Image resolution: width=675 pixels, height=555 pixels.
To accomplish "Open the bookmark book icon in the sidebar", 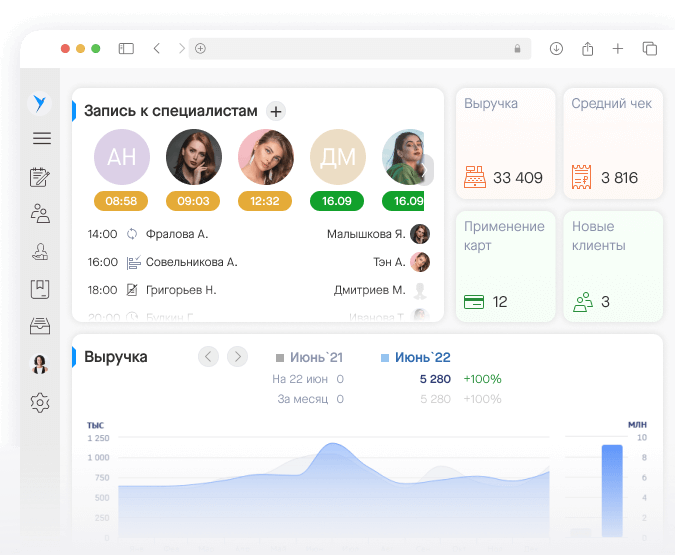I will (x=40, y=289).
